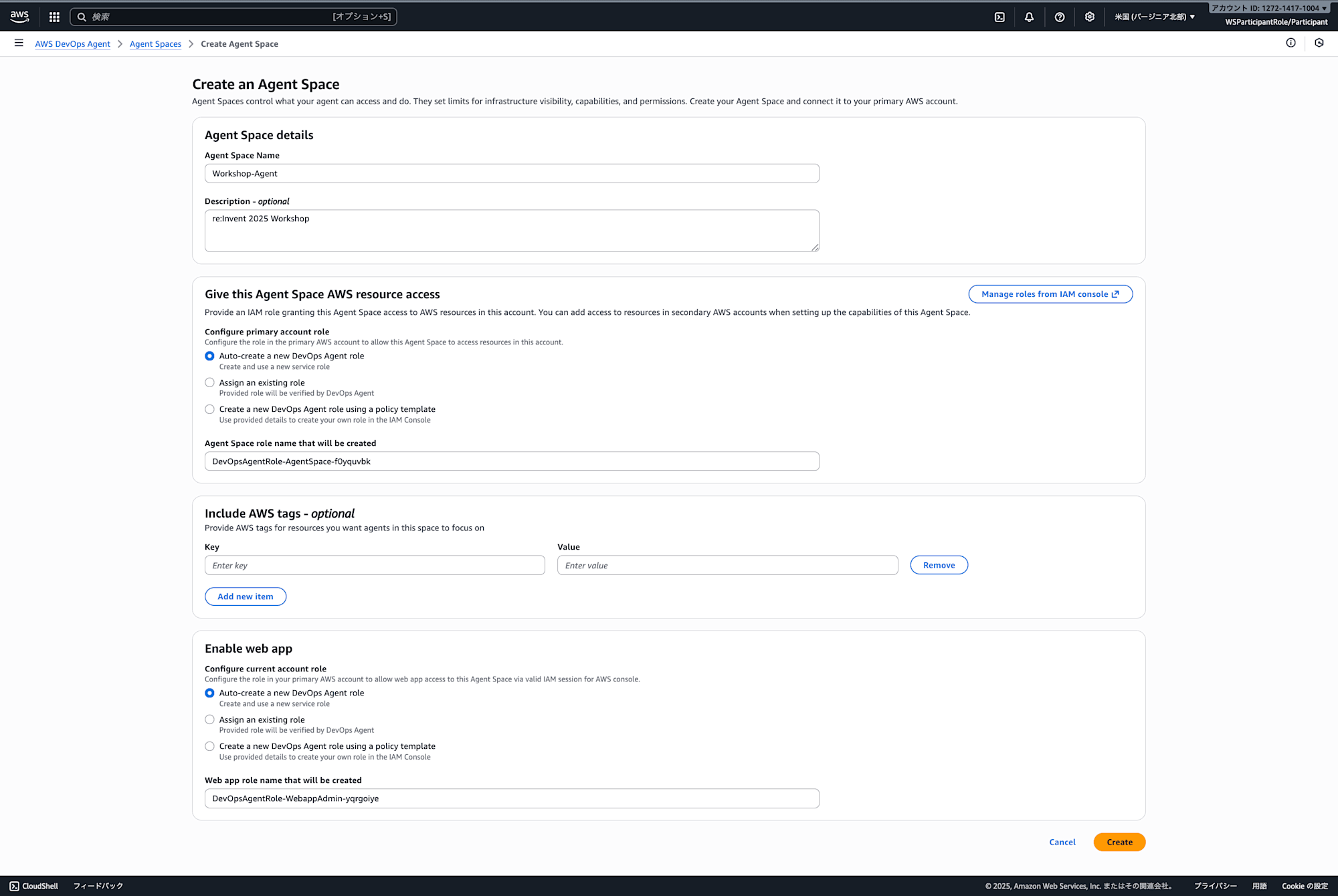The width and height of the screenshot is (1338, 896).
Task: Open AWS DevOps Agent breadcrumb
Action: click(x=72, y=43)
